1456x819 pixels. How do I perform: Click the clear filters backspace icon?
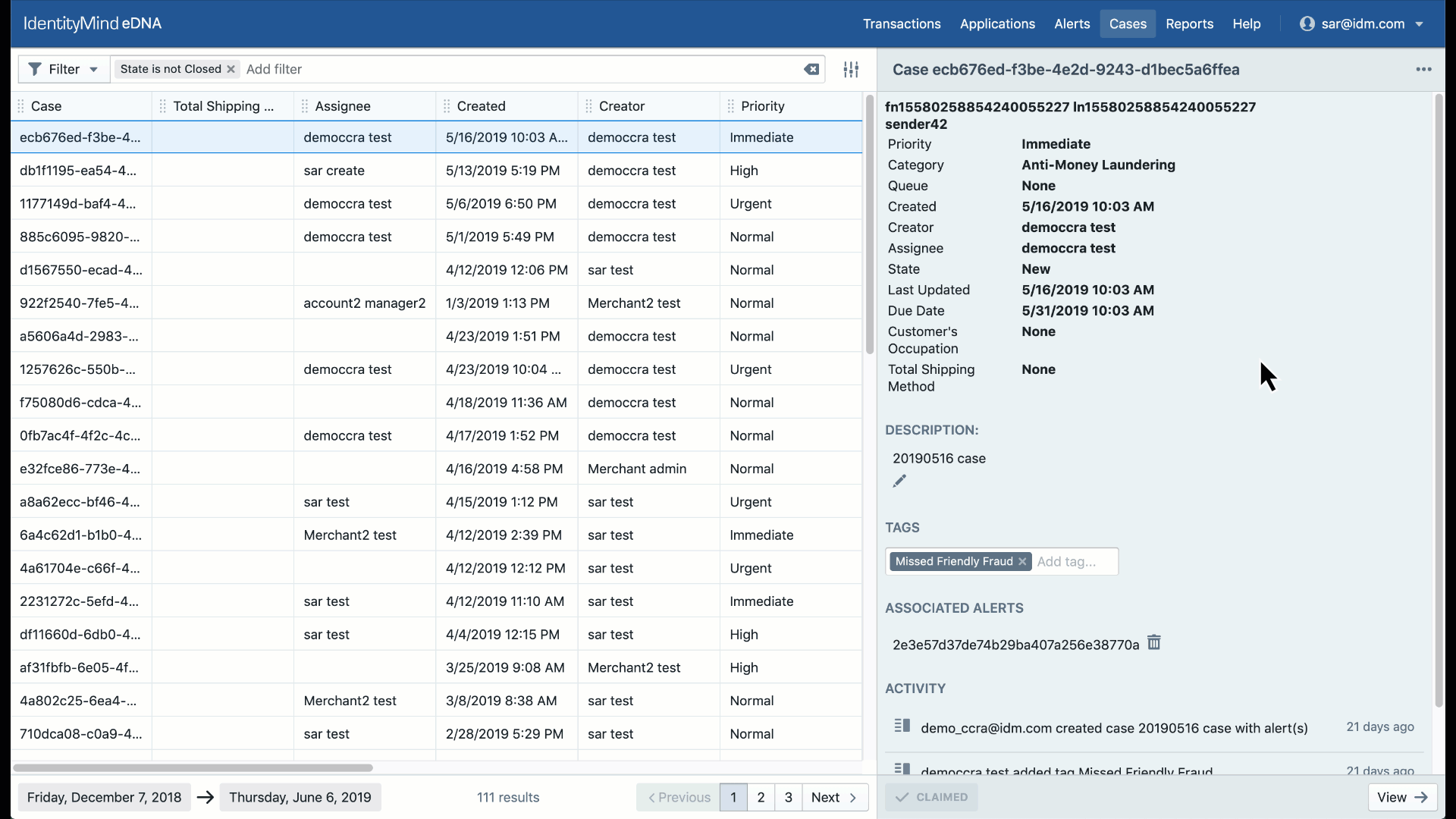811,69
